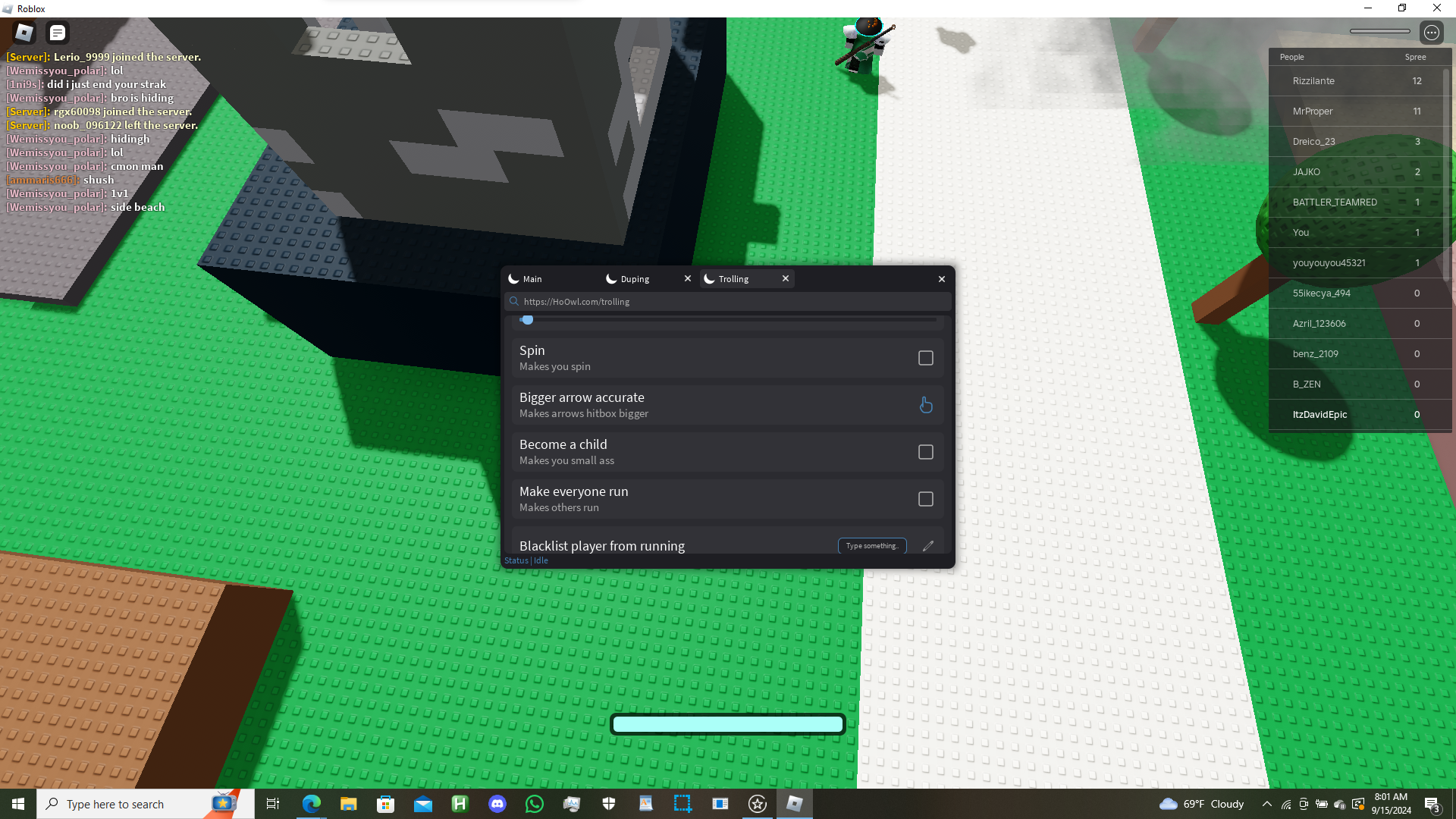Open Windows Security shield on taskbar
Viewport: 1456px width, 819px height.
pos(608,804)
